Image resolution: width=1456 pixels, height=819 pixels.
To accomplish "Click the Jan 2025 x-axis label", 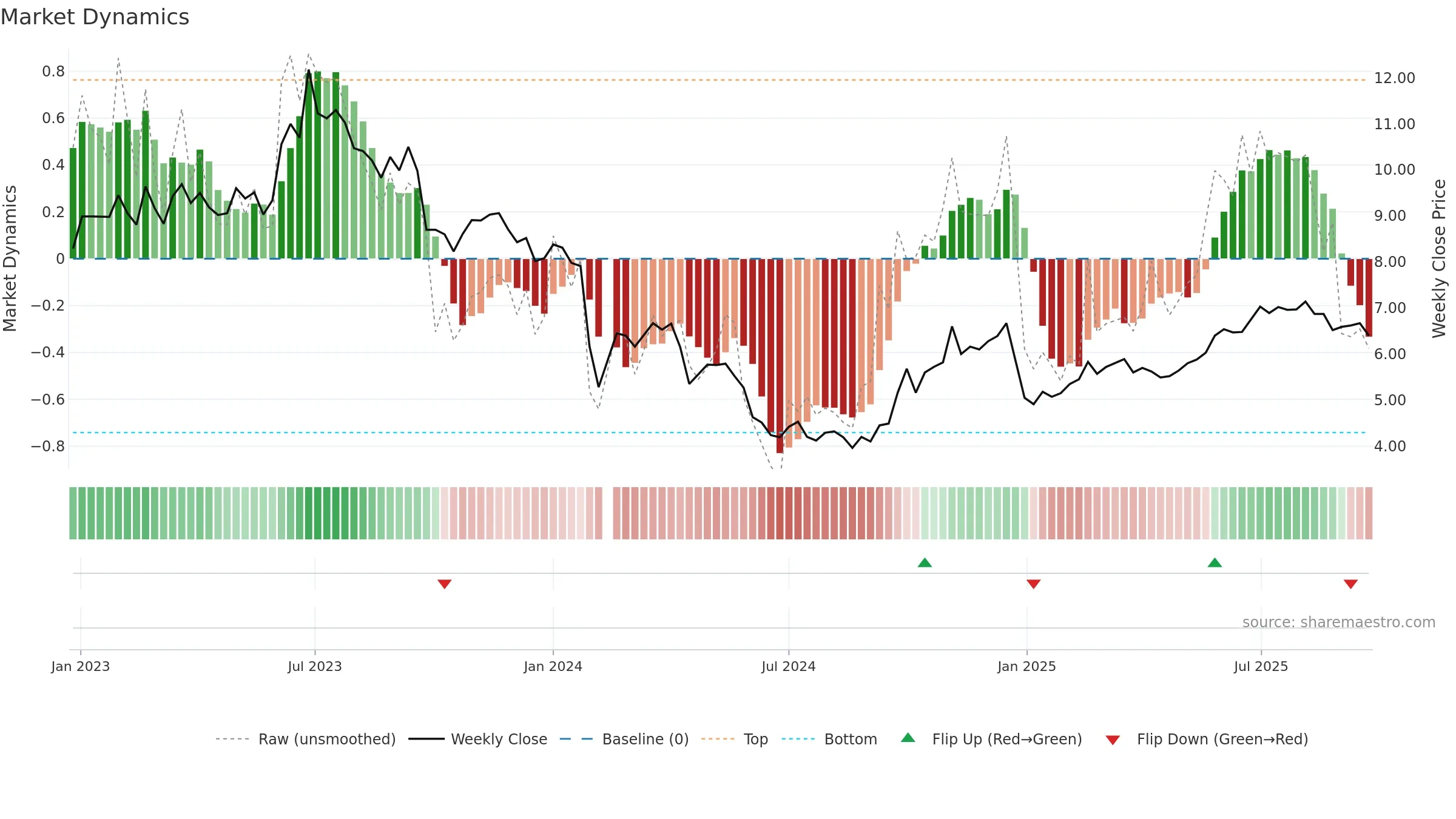I will click(x=1027, y=666).
